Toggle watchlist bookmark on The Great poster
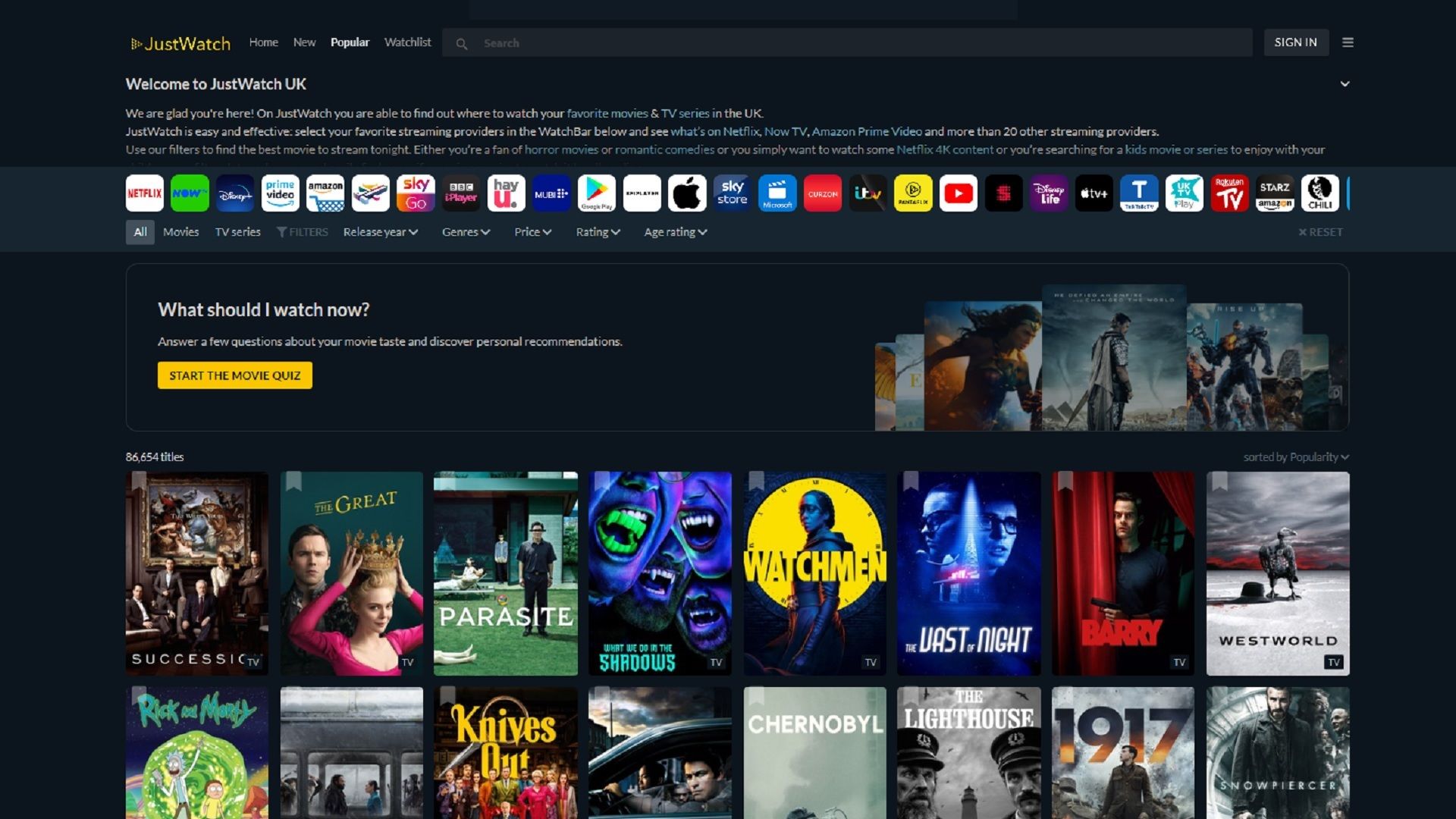The height and width of the screenshot is (819, 1456). [293, 481]
